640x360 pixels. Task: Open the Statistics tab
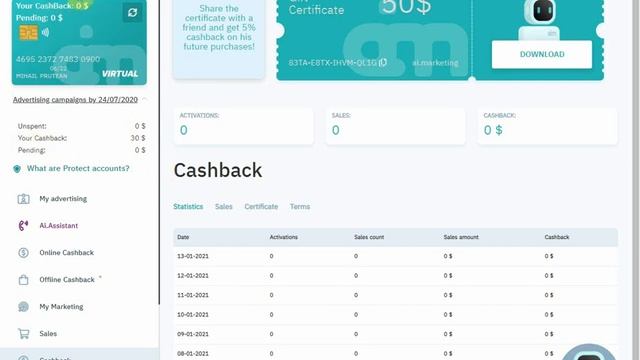(188, 207)
